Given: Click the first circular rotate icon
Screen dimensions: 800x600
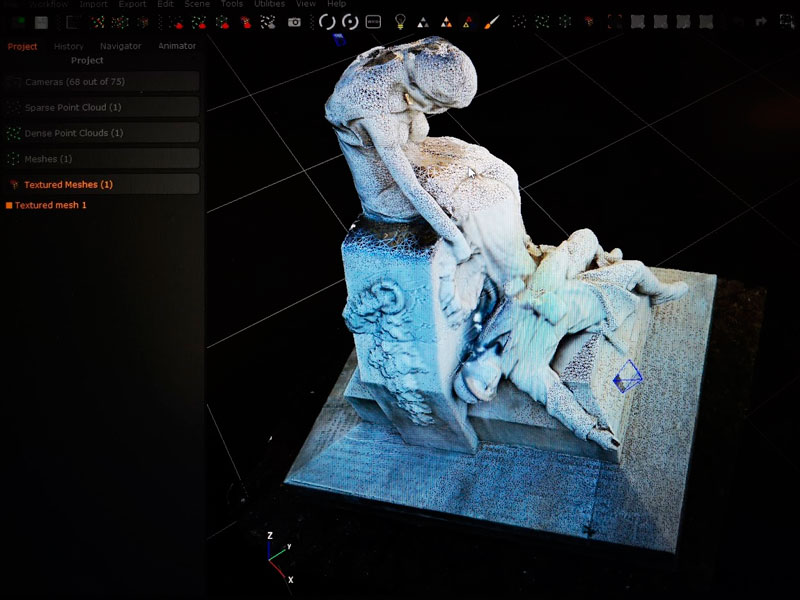Looking at the screenshot, I should coord(327,21).
